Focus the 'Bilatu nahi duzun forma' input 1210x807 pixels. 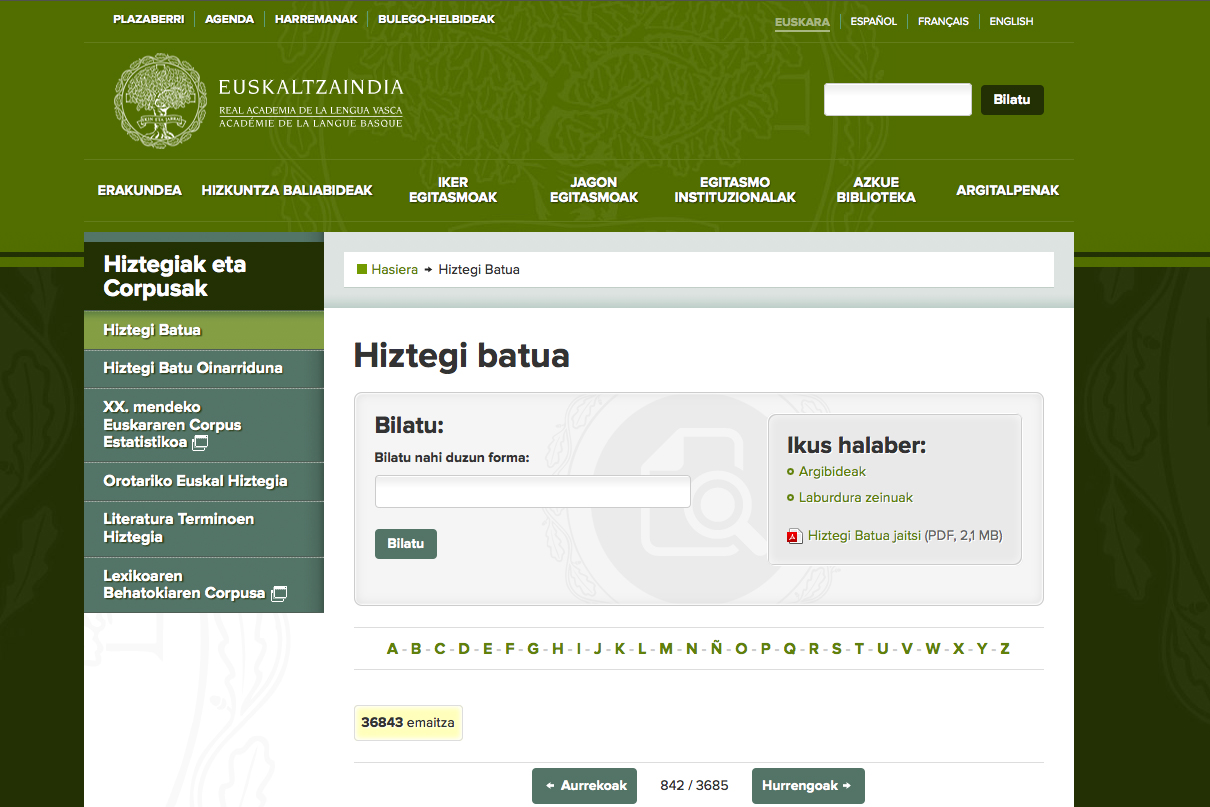click(532, 491)
